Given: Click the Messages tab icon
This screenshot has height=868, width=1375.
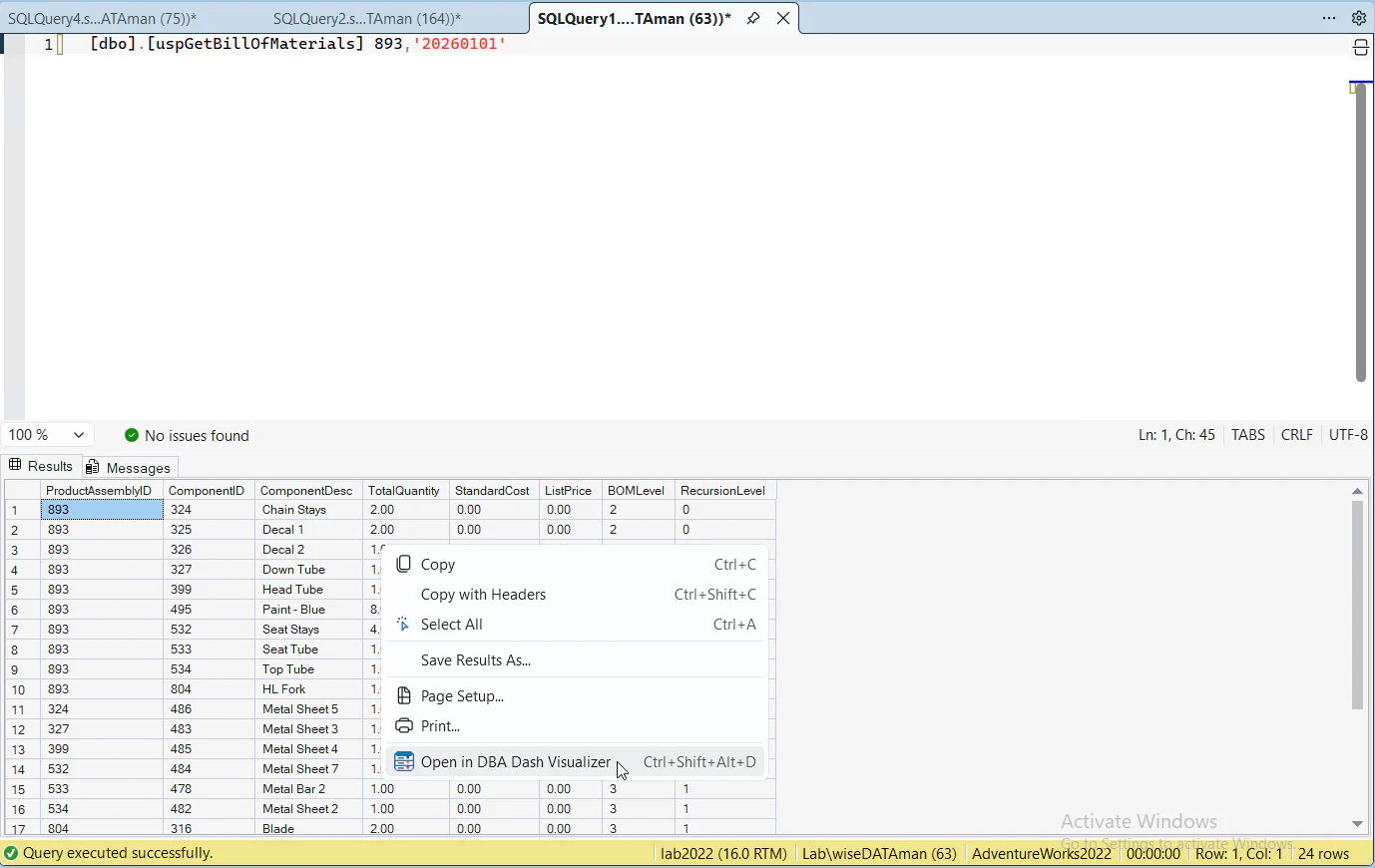Looking at the screenshot, I should point(93,467).
